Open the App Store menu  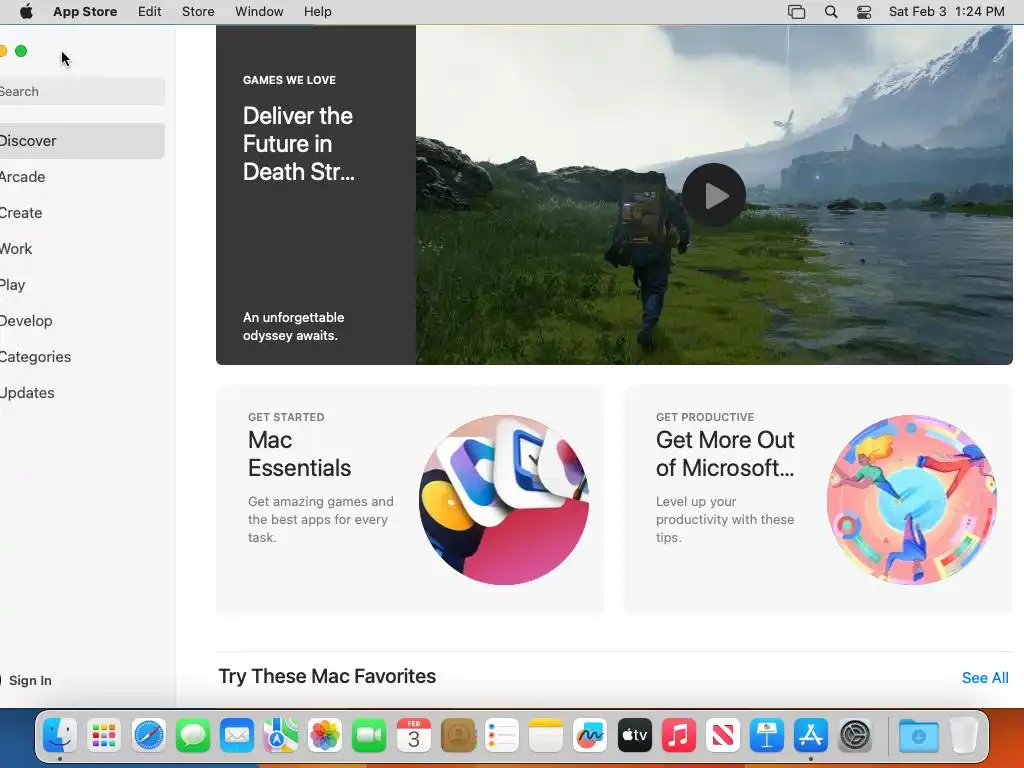(85, 12)
